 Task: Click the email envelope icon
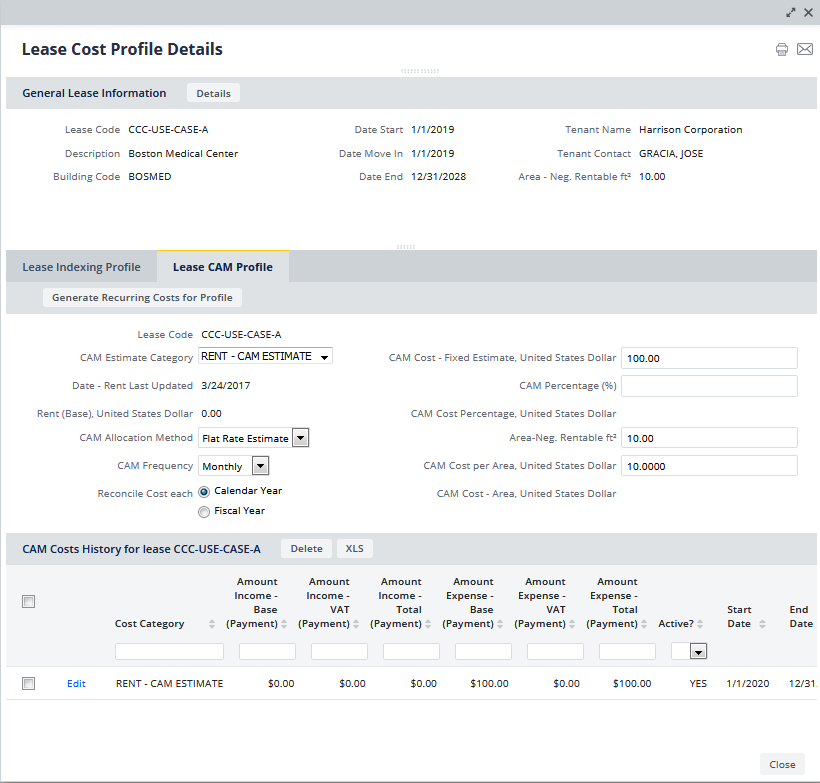coord(804,50)
